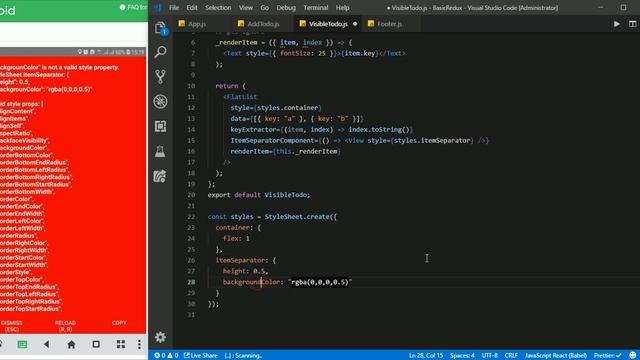Screen dimensions: 640x360
Task: Open the Test beaker icon in activity bar
Action: (160, 151)
